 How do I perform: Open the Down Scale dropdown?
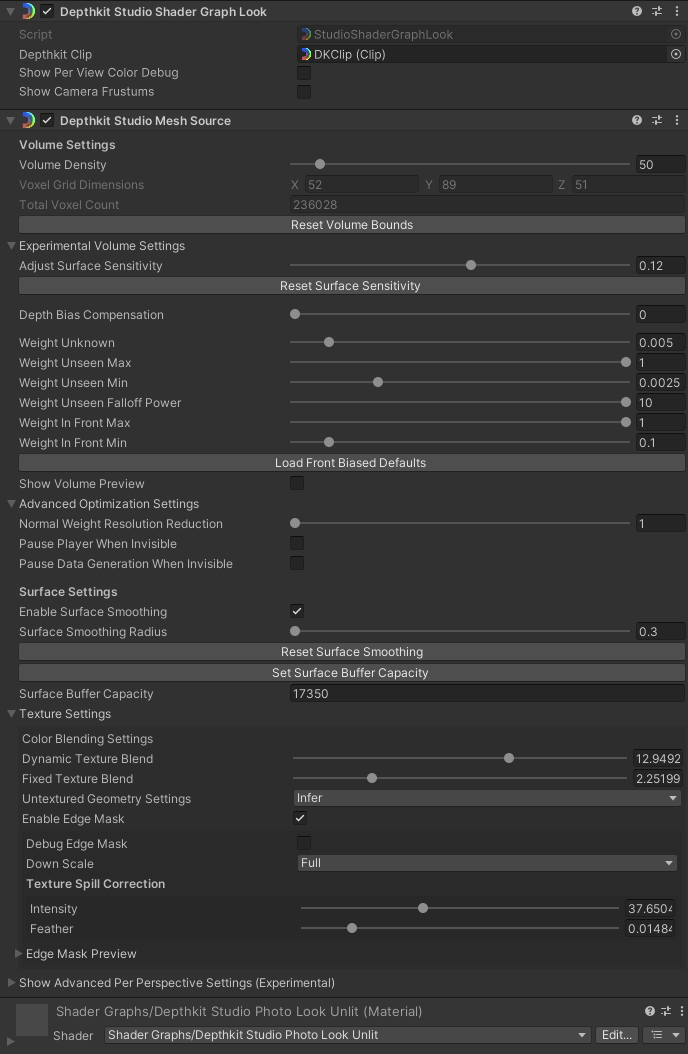click(487, 863)
